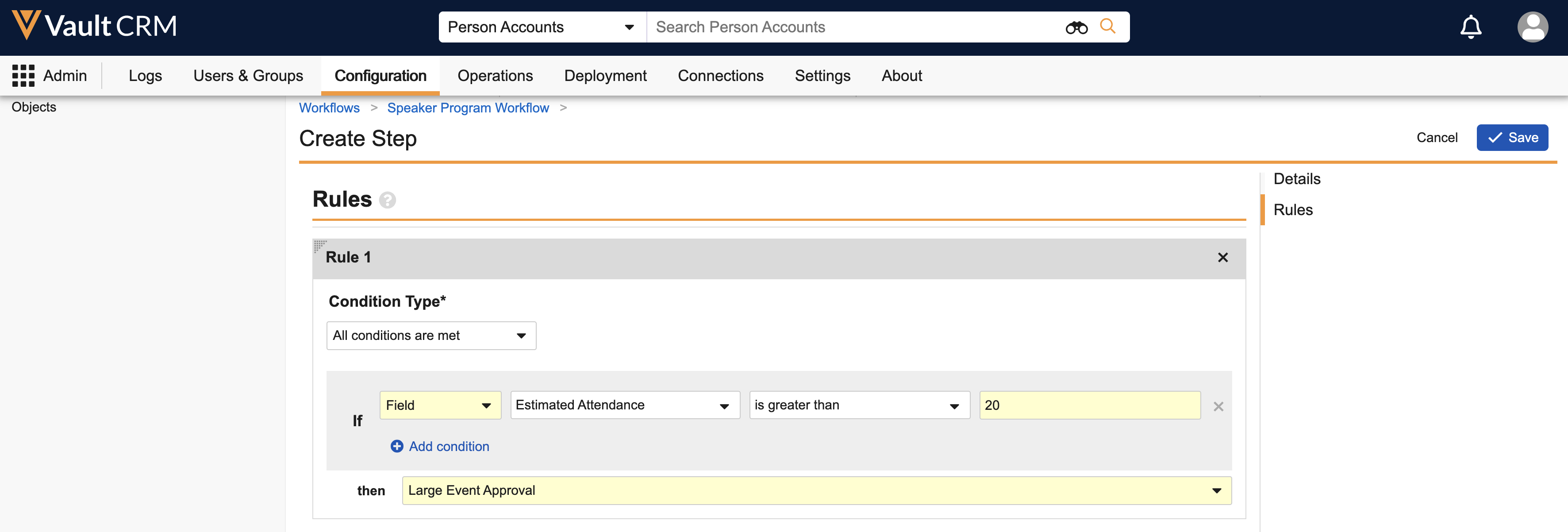Go to Users & Groups tab
The height and width of the screenshot is (532, 1568).
pos(248,76)
